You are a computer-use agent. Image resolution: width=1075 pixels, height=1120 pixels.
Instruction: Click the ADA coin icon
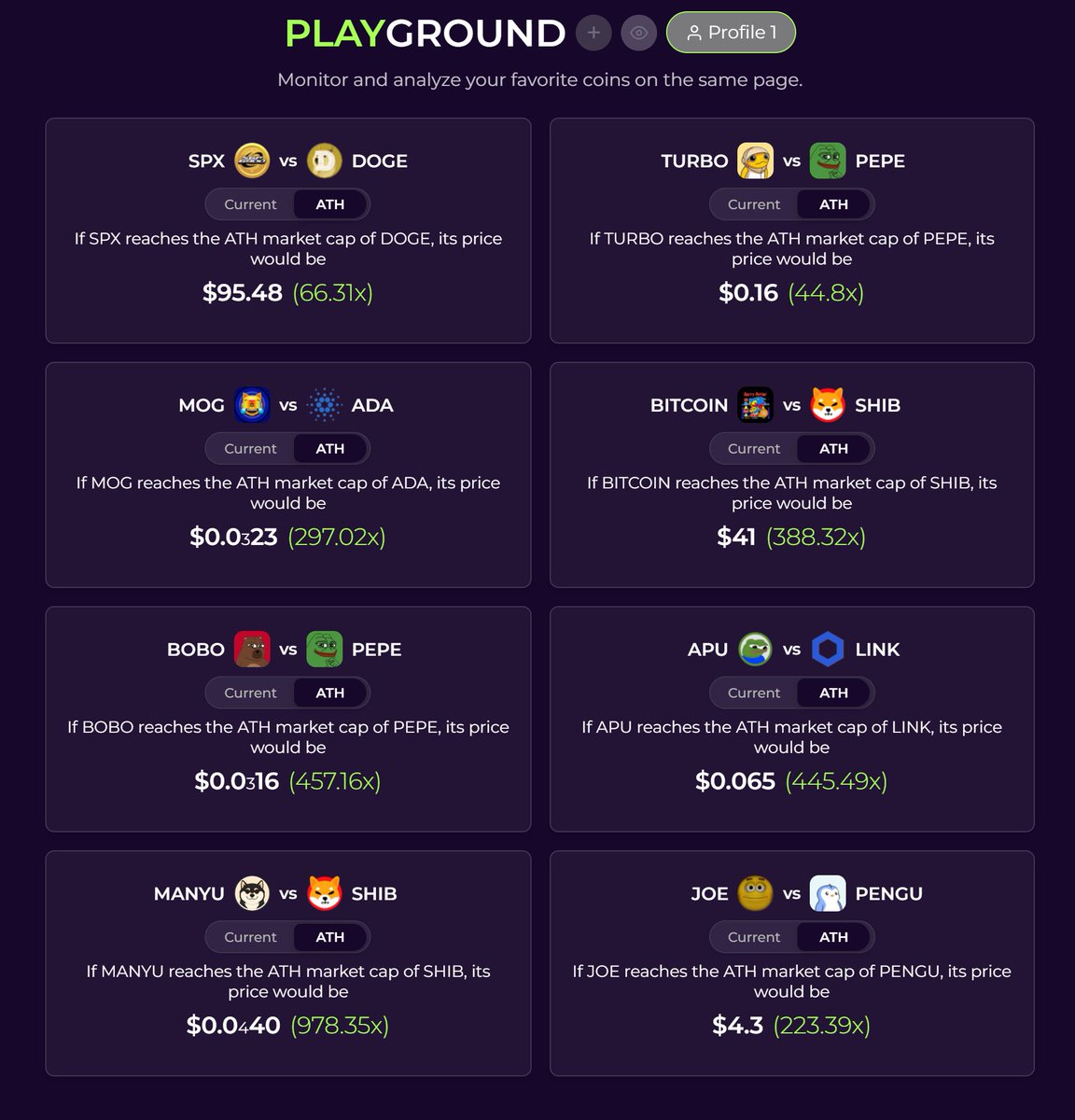pos(324,405)
